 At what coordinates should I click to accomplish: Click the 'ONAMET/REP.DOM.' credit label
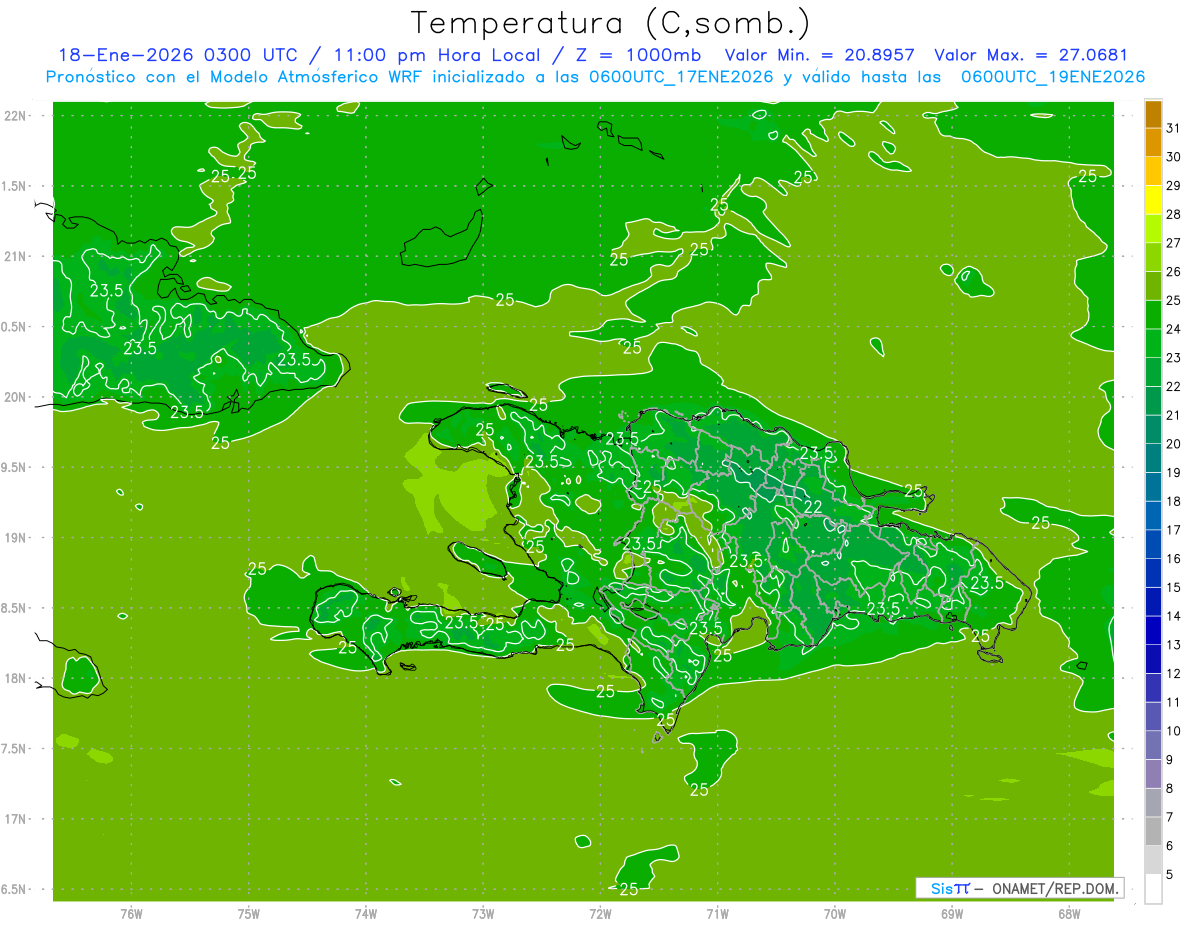1056,888
